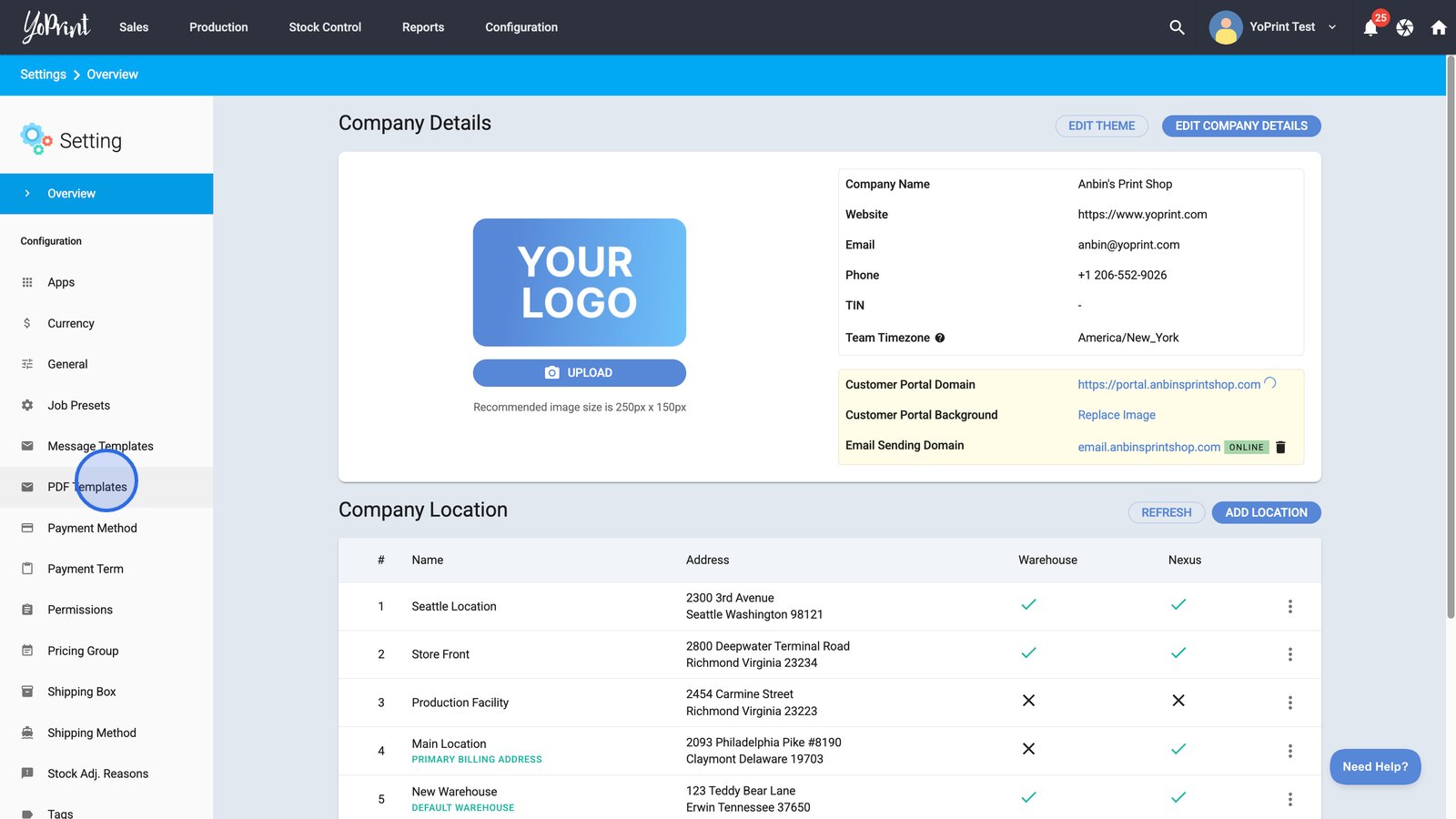Click the Replace Image link
This screenshot has width=1456, height=819.
[1117, 415]
